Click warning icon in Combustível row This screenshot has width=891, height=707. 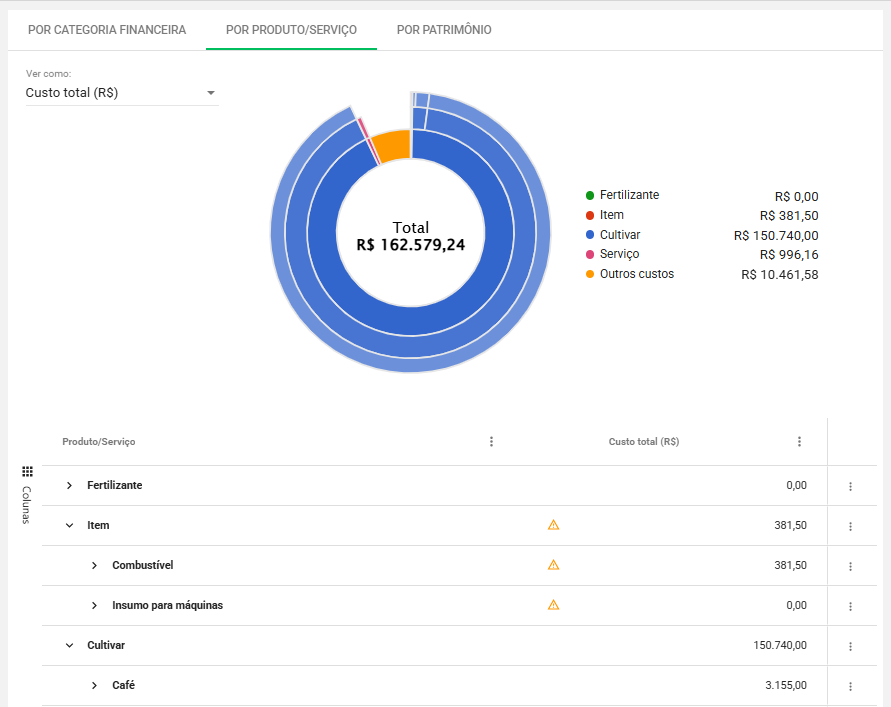[553, 565]
